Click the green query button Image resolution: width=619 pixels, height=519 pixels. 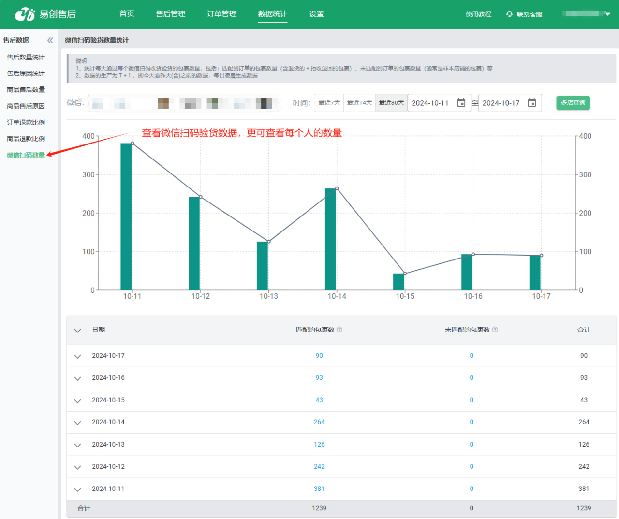(x=573, y=102)
